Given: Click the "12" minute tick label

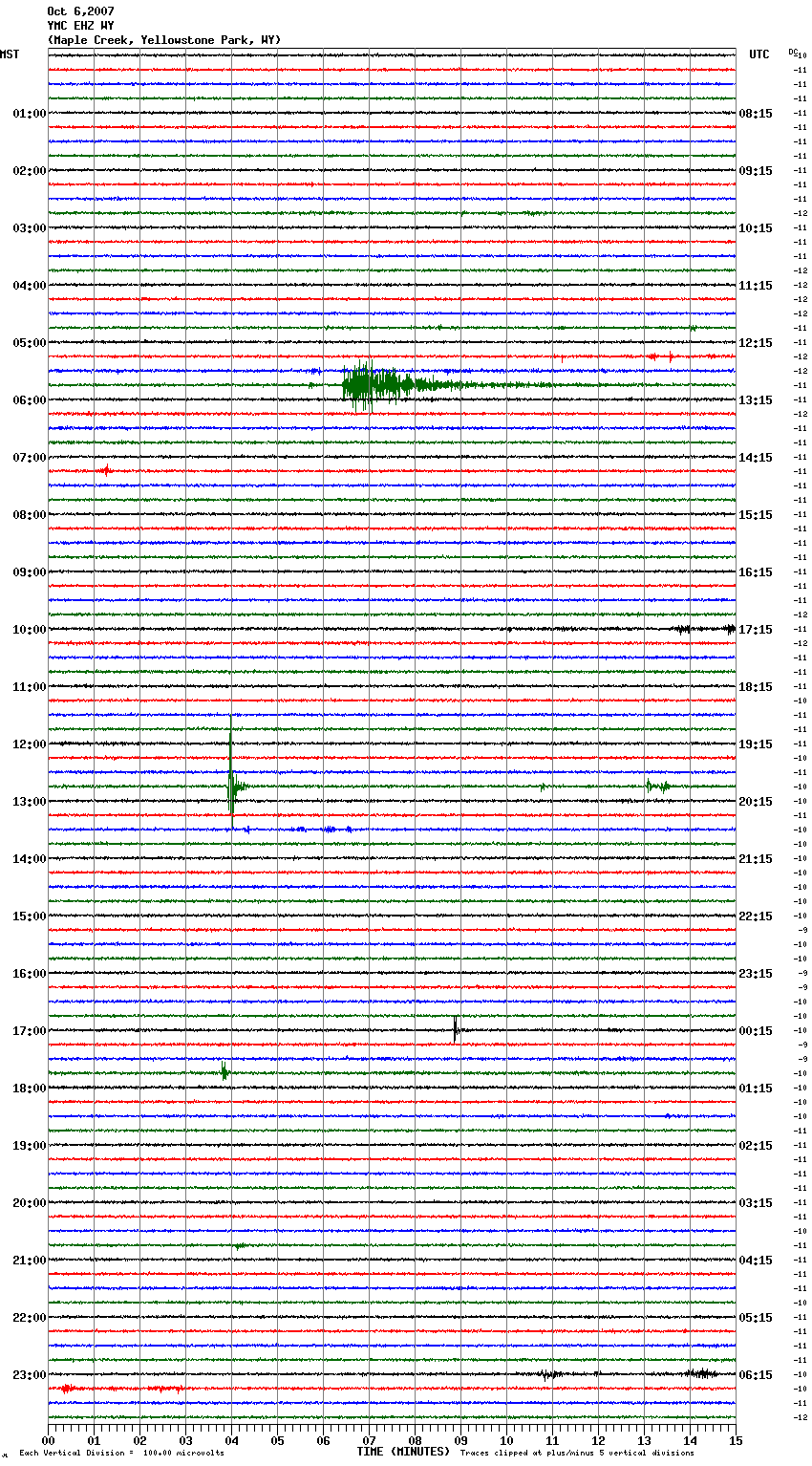Looking at the screenshot, I should (x=598, y=1440).
